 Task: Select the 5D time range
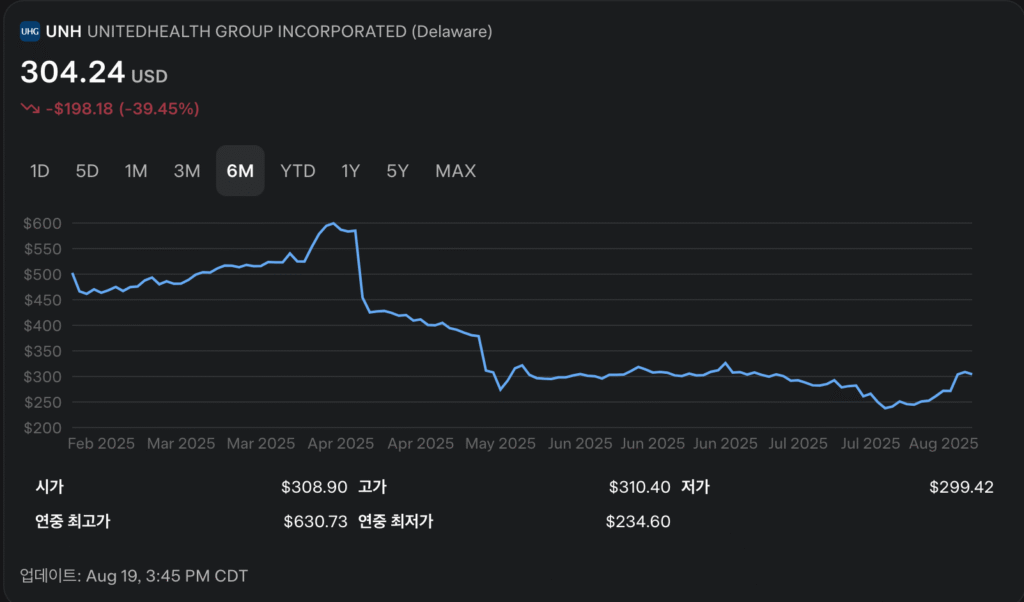tap(87, 171)
